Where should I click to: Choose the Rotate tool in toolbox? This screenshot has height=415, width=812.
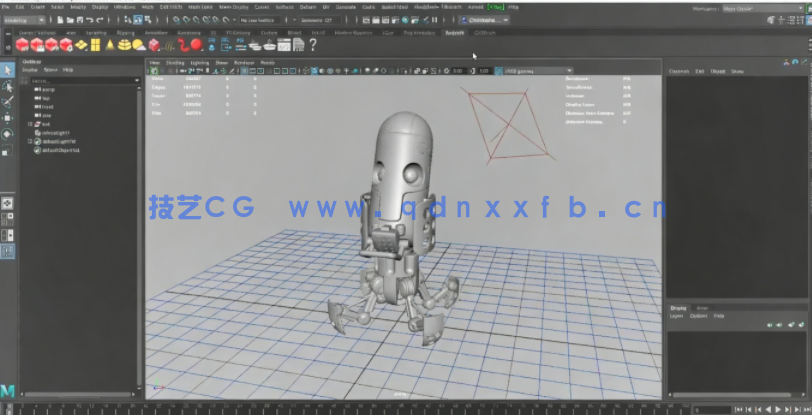click(8, 133)
